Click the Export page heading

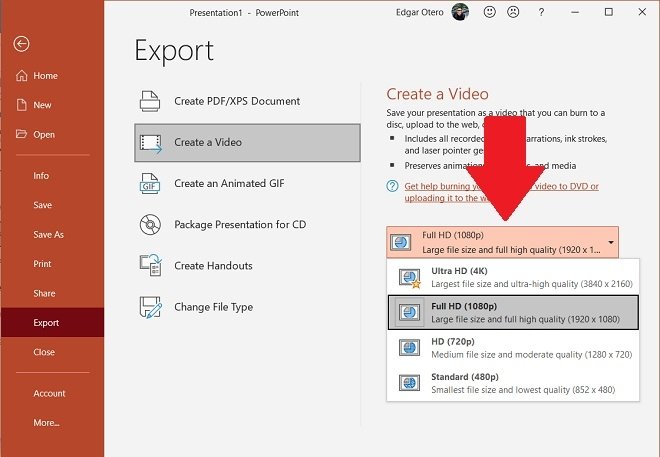[174, 51]
